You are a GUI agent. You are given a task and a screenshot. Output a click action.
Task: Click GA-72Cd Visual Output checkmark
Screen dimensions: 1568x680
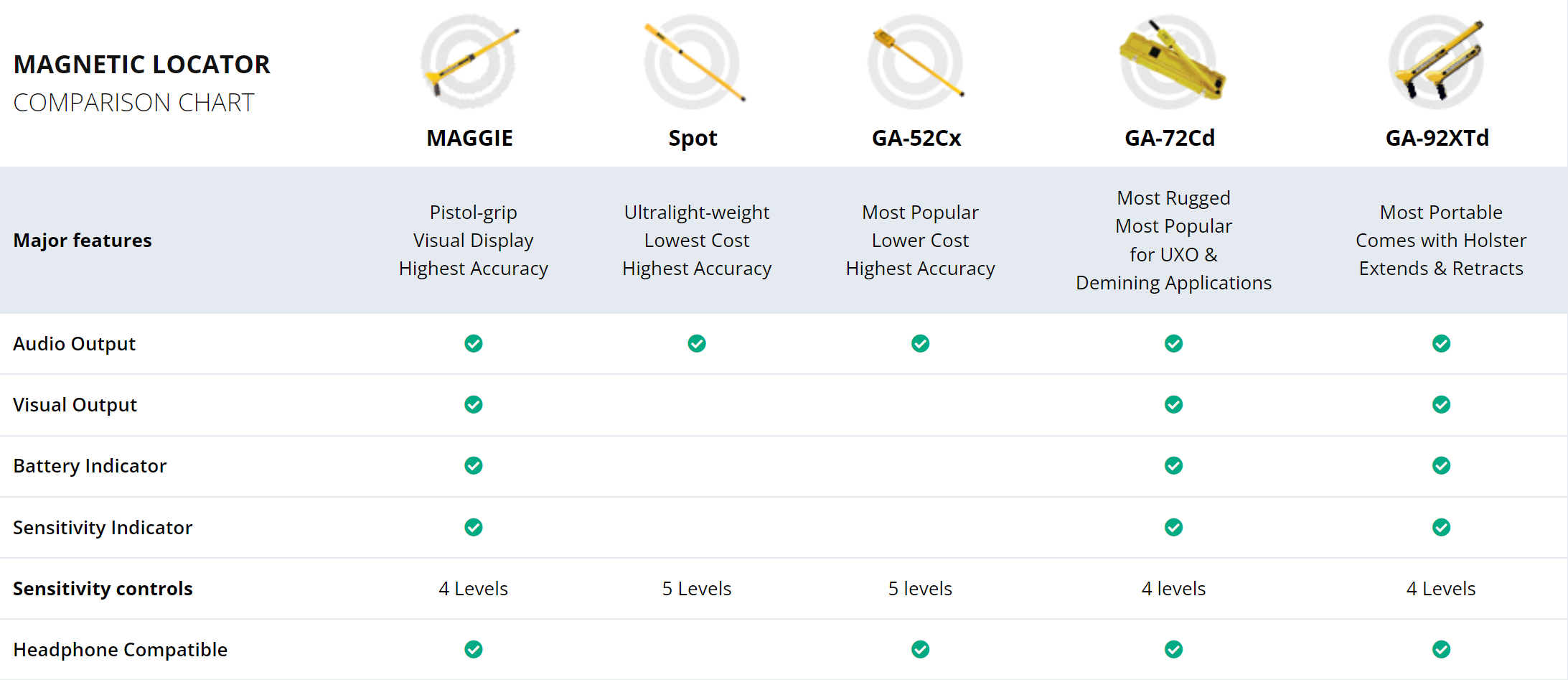[x=1174, y=405]
